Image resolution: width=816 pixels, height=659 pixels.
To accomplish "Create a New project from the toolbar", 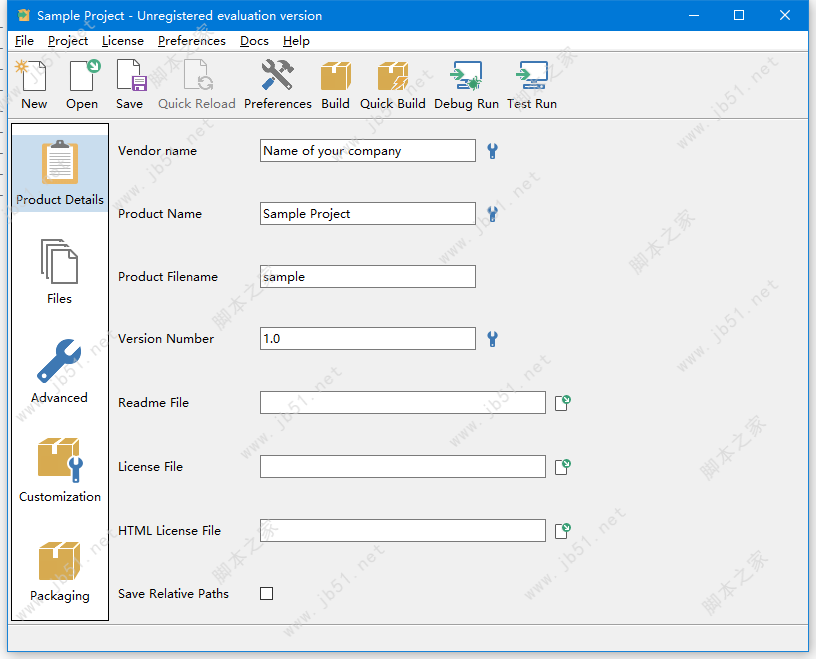I will click(33, 84).
